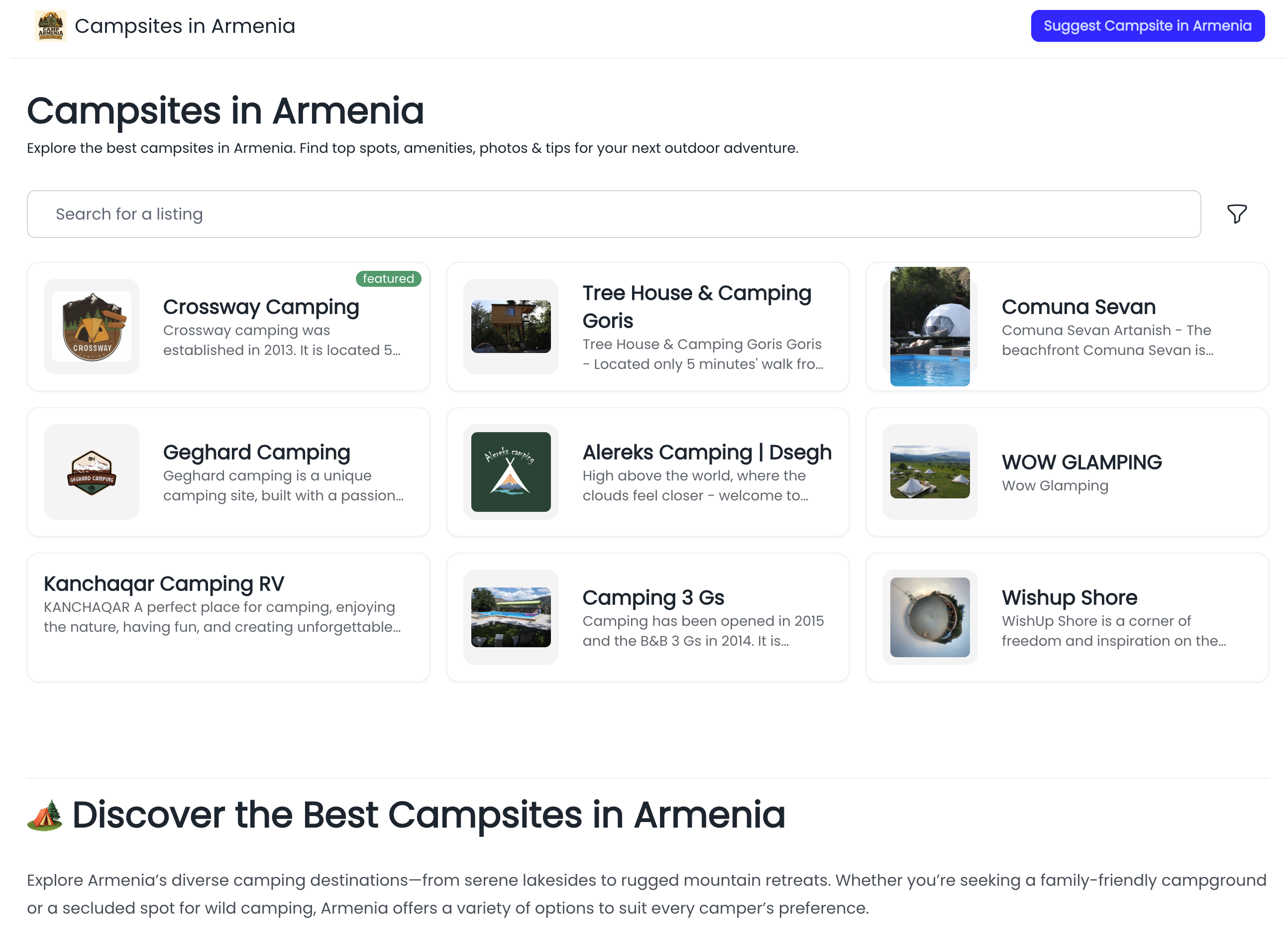The height and width of the screenshot is (942, 1288).
Task: Open Crossway Camping listing title
Action: point(261,307)
